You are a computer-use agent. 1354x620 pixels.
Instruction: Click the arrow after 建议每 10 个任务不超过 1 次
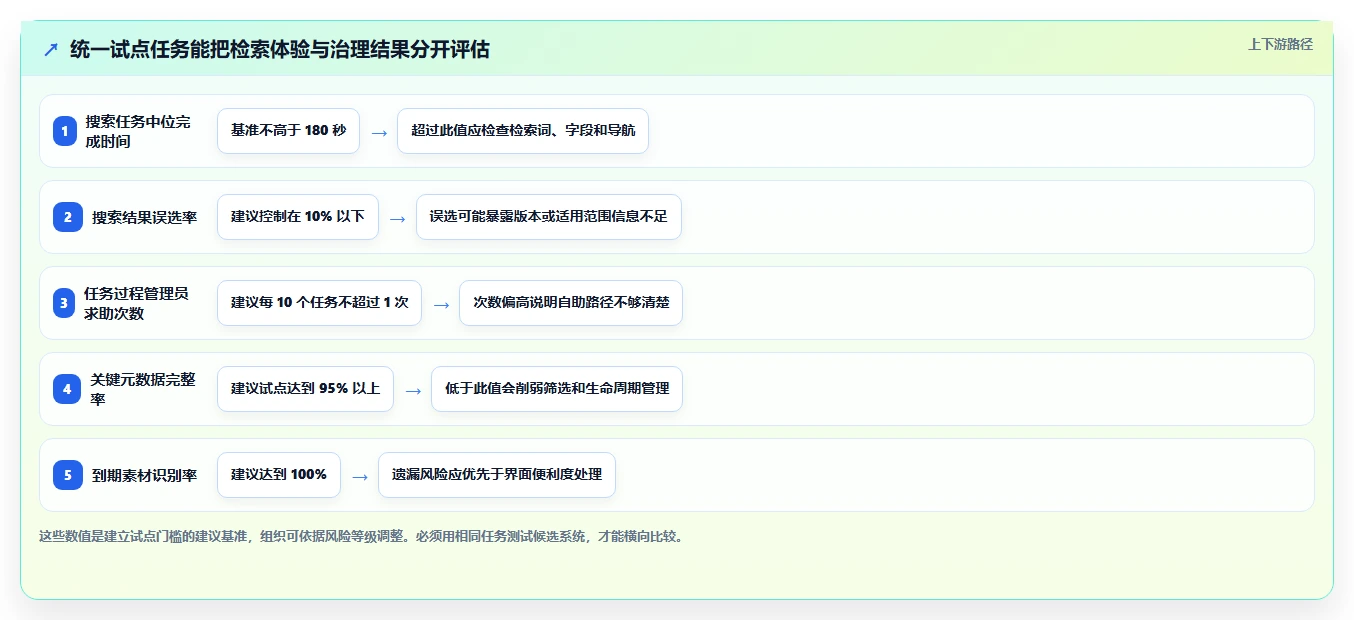441,304
